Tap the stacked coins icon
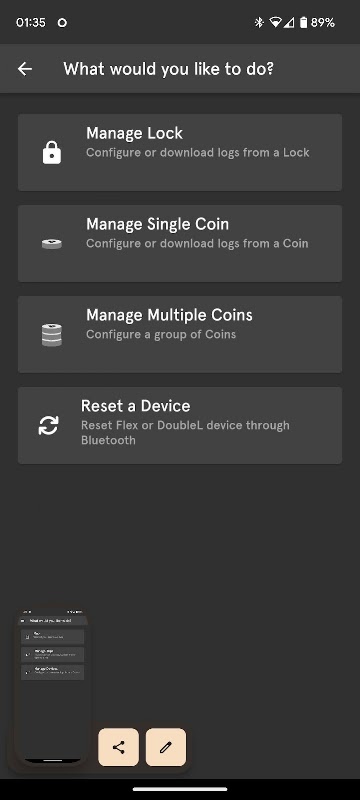This screenshot has width=360, height=800. click(x=52, y=335)
